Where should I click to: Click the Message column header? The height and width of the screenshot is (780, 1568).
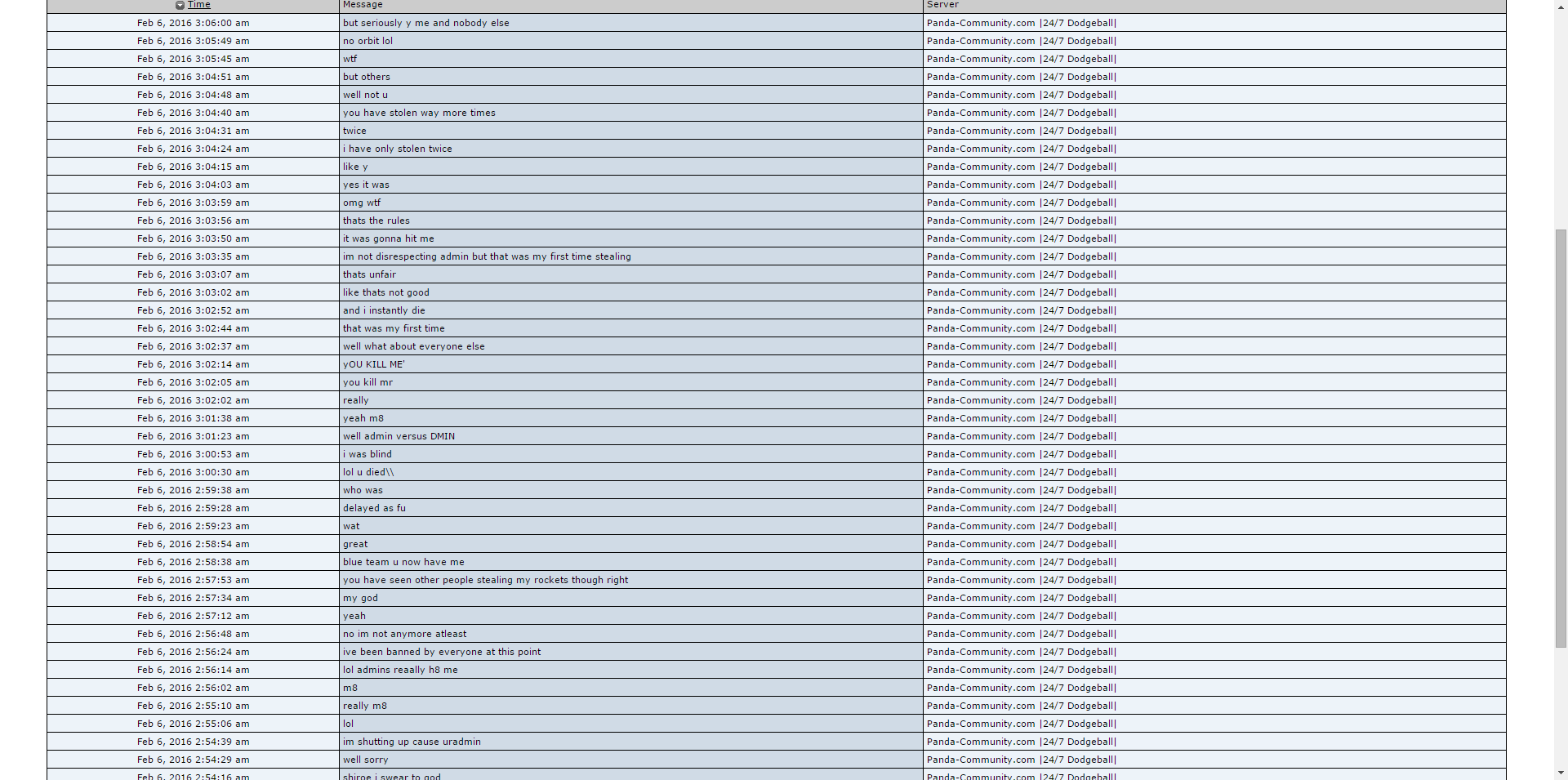[363, 5]
